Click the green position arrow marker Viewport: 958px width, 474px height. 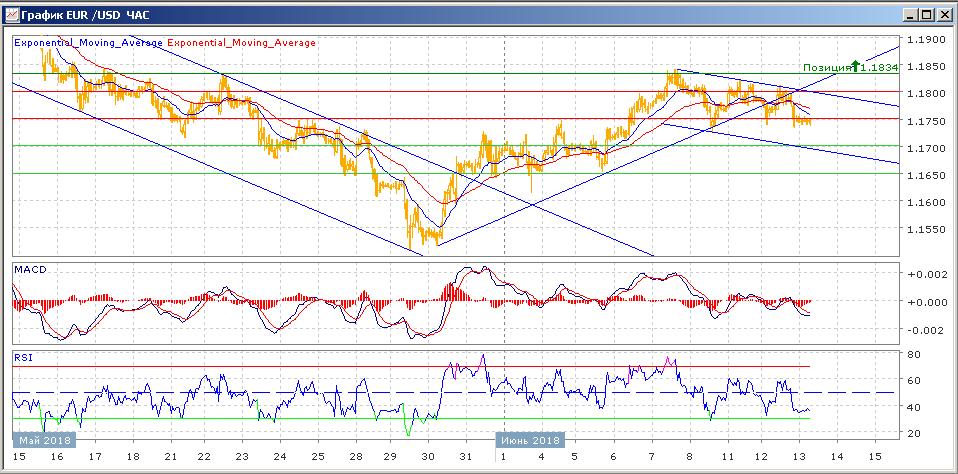(856, 66)
